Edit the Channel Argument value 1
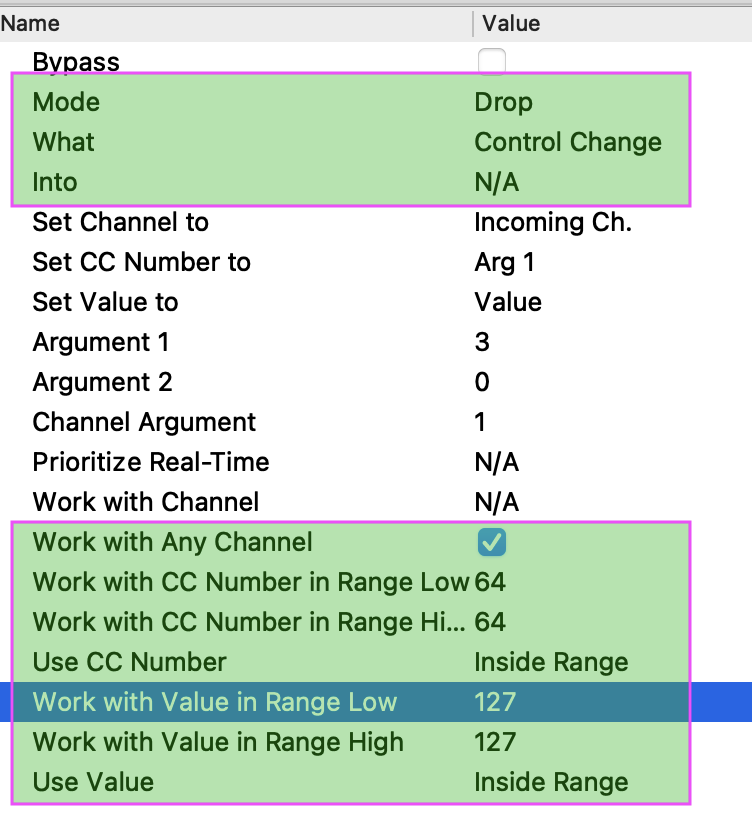The height and width of the screenshot is (816, 752). 480,422
